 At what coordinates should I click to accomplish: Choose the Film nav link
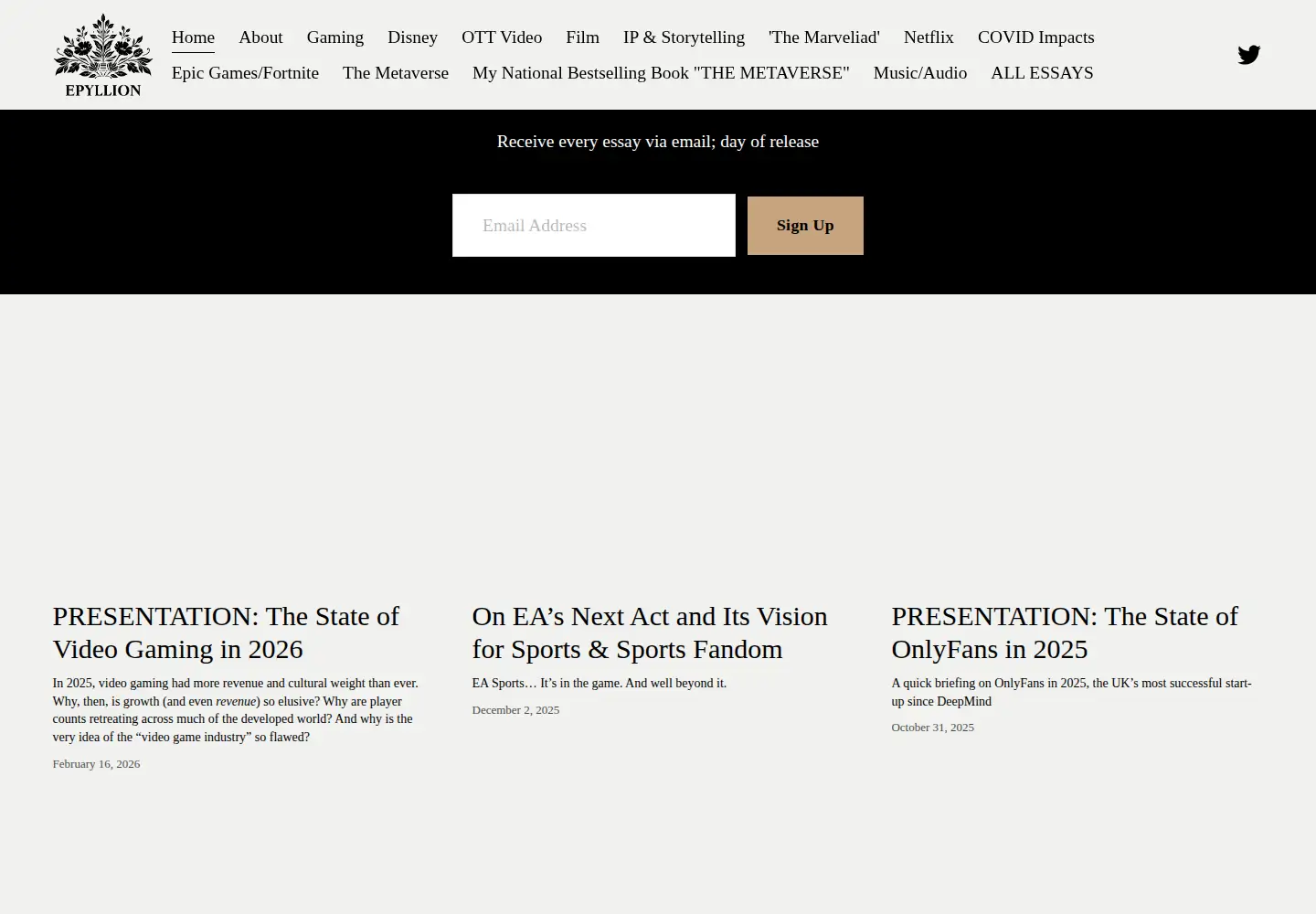[582, 37]
